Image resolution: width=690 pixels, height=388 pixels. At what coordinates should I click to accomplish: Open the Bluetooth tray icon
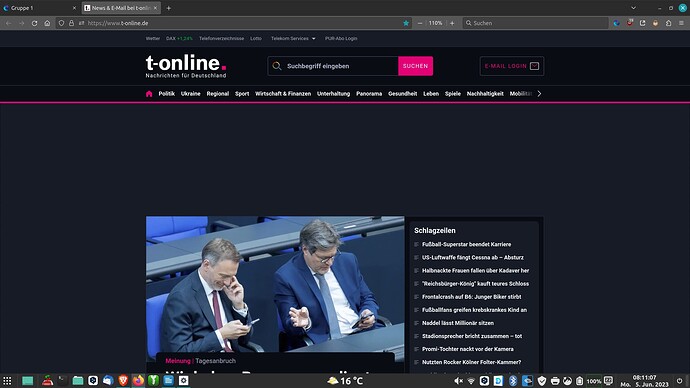click(513, 381)
